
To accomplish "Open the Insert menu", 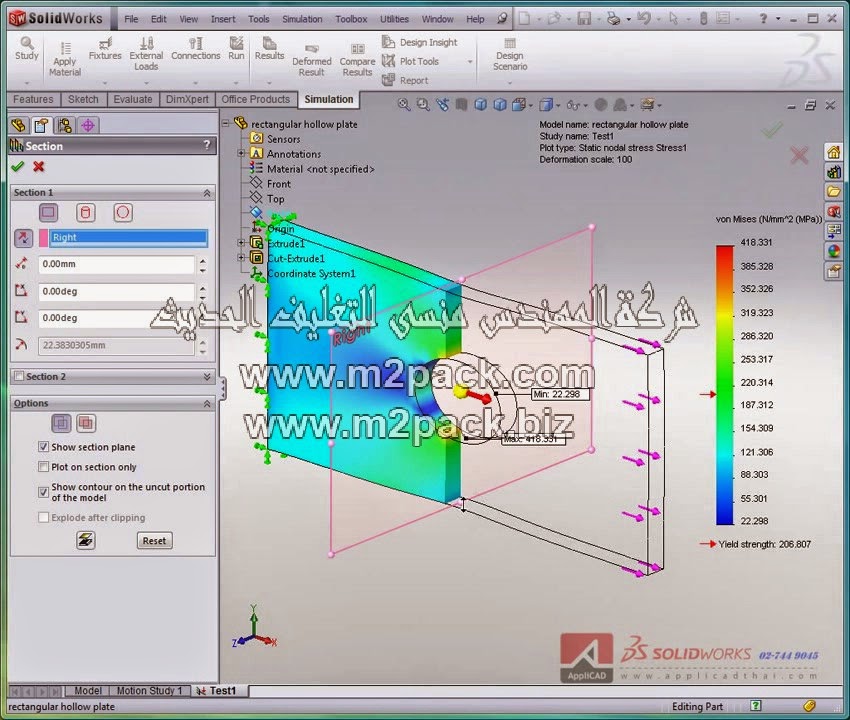I will 223,19.
